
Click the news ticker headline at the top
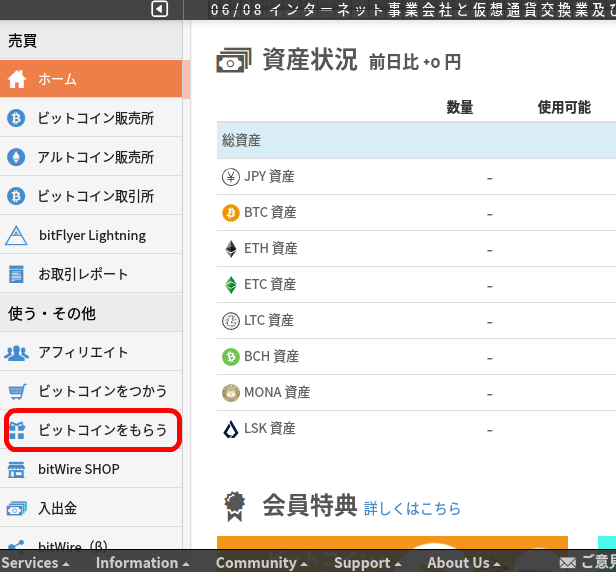[x=413, y=10]
